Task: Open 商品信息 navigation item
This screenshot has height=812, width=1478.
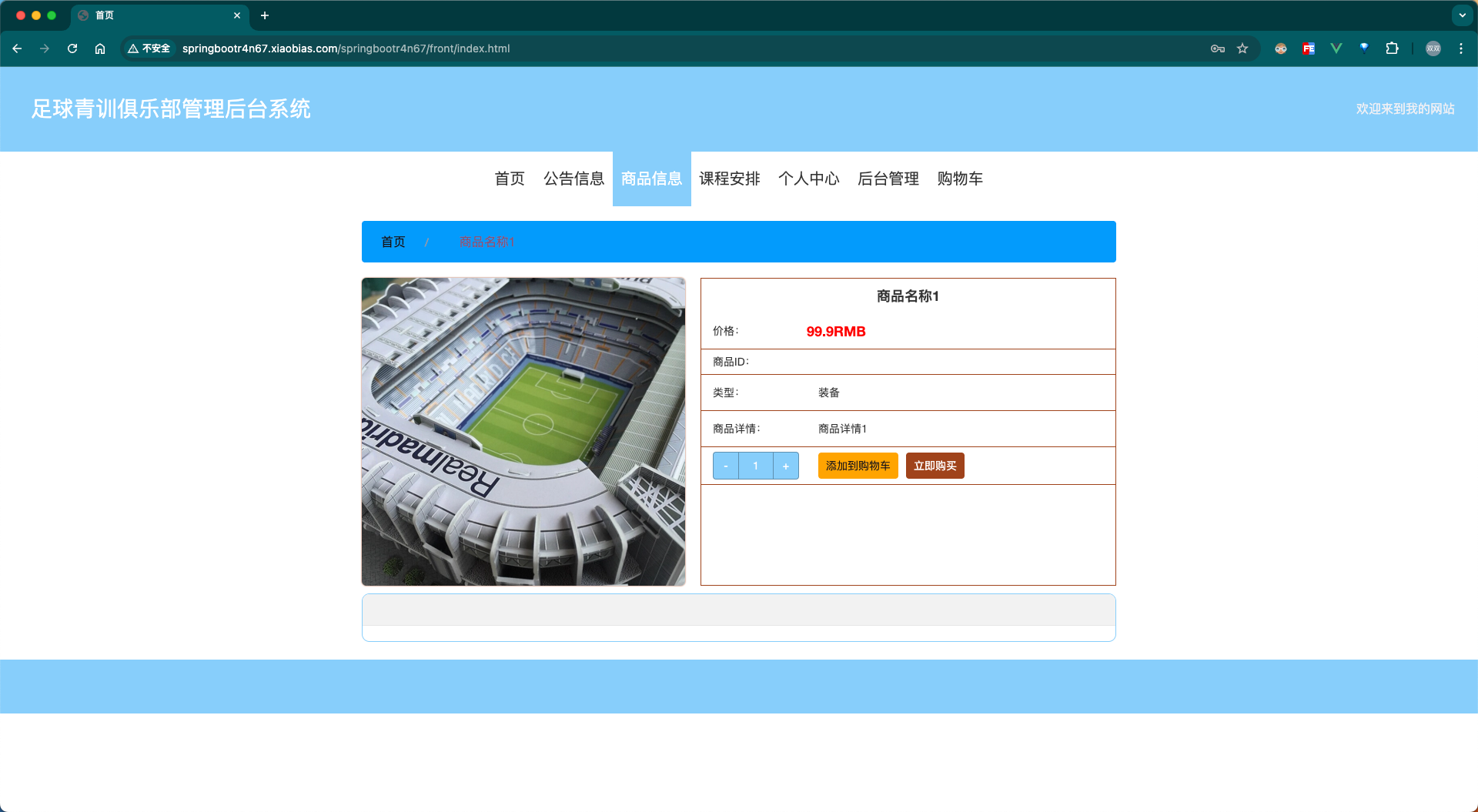Action: click(x=652, y=179)
